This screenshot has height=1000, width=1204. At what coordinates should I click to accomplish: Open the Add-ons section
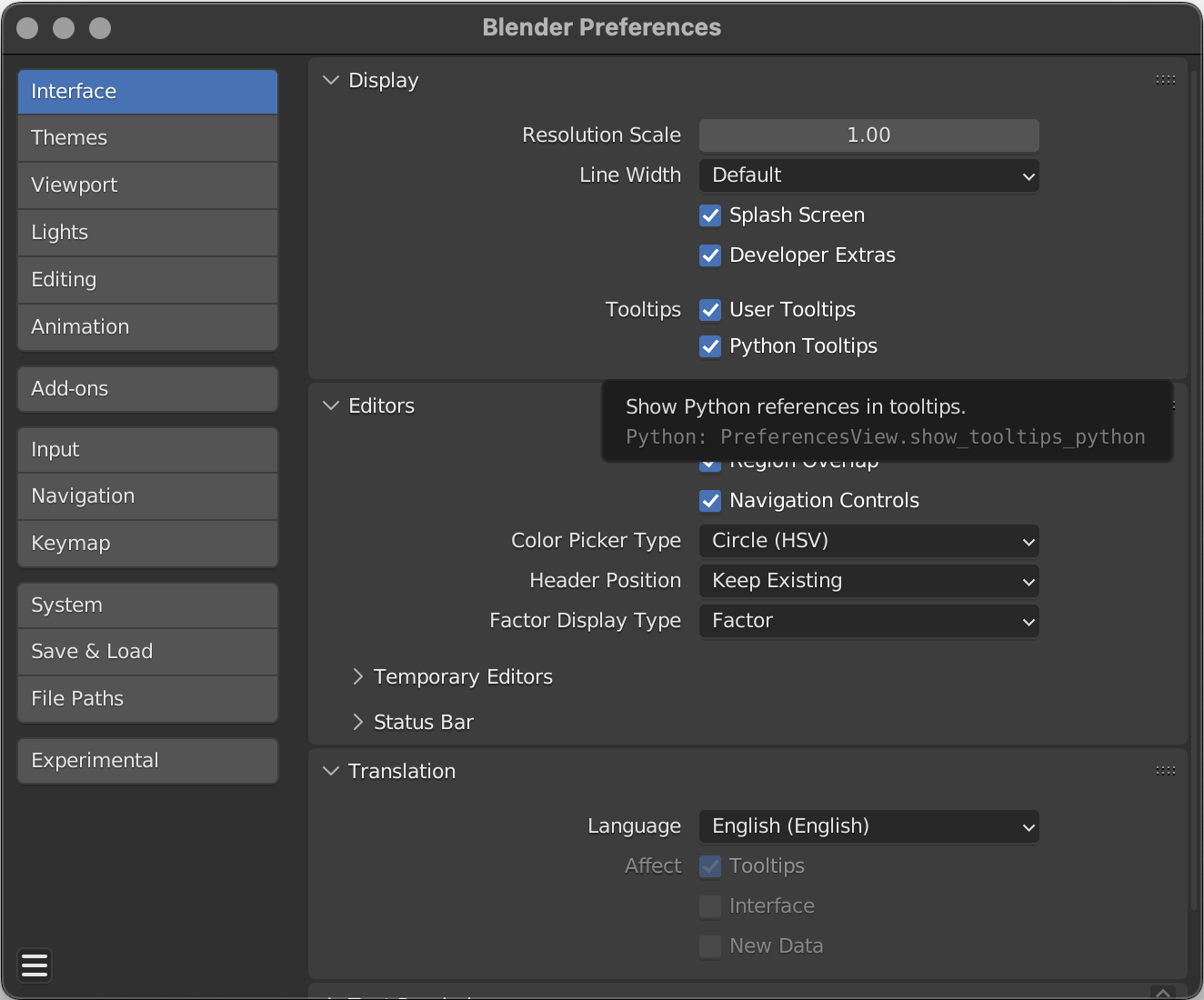point(147,389)
